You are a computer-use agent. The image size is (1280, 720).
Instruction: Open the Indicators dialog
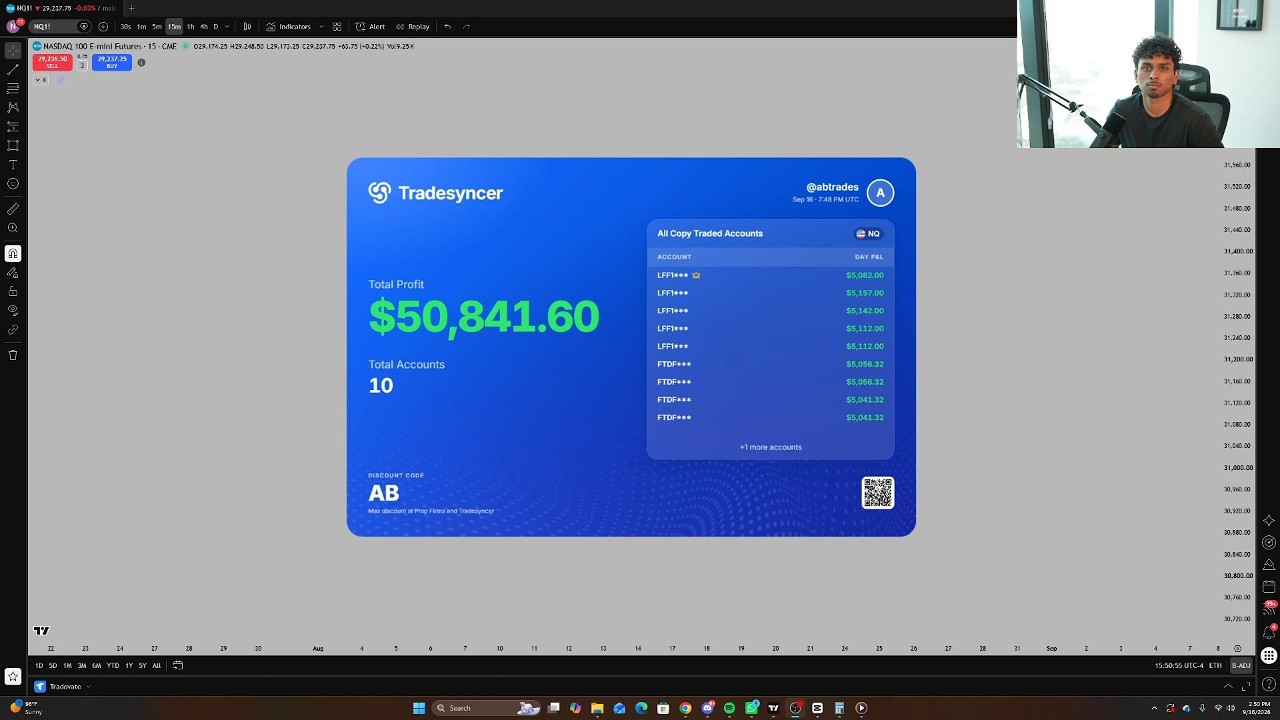tap(289, 26)
